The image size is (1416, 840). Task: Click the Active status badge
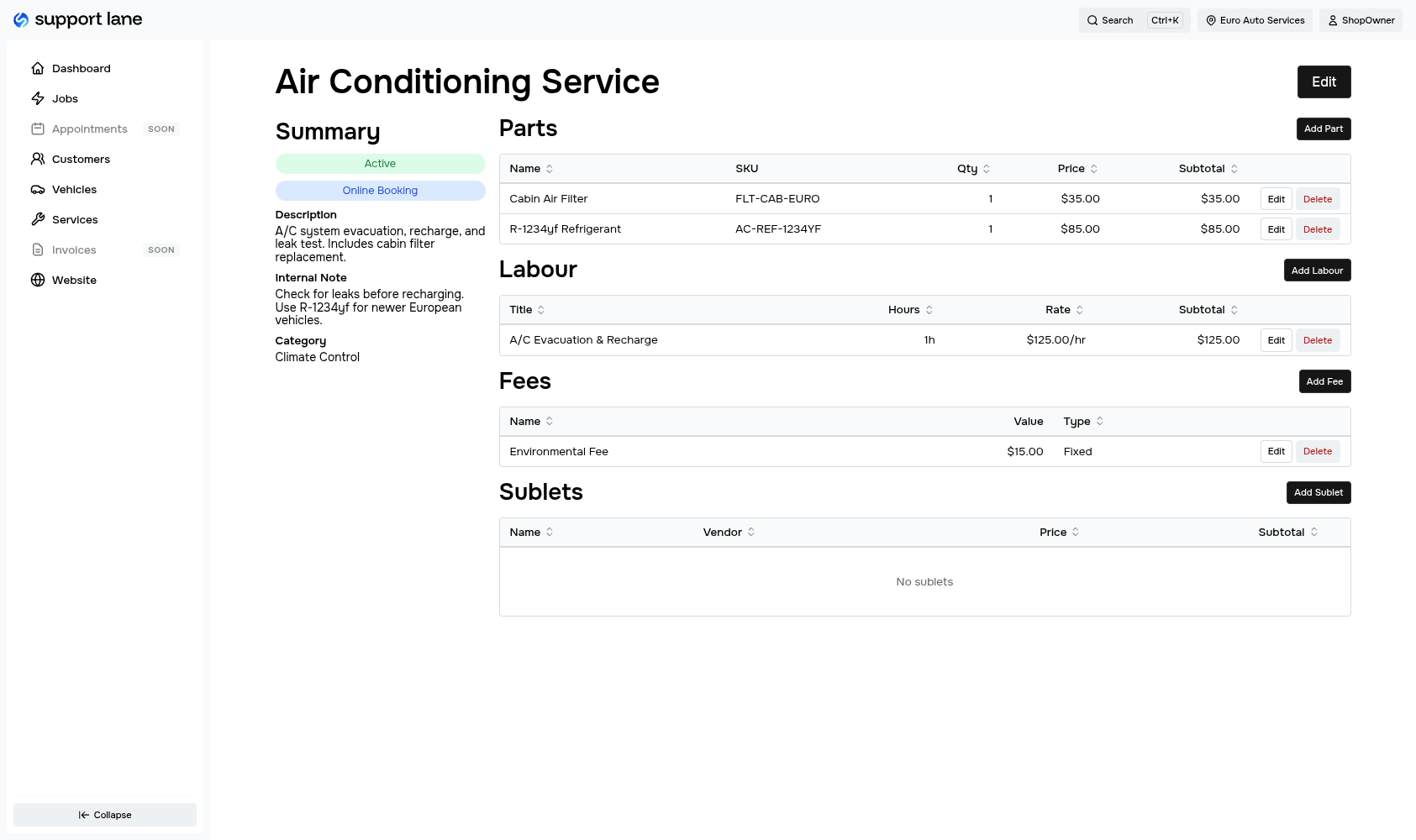coord(380,163)
